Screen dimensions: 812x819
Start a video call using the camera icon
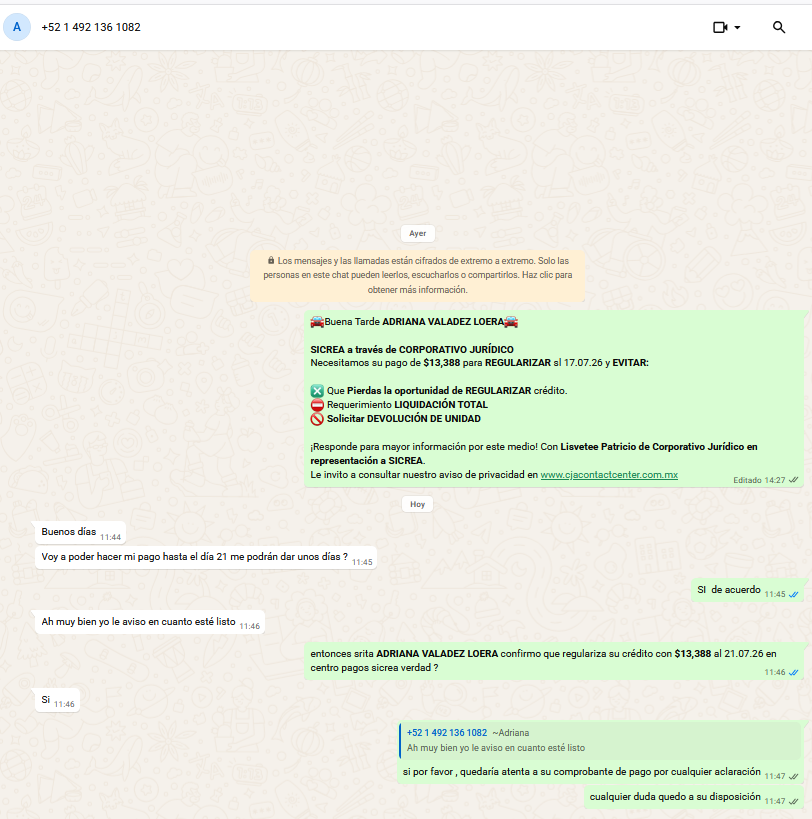[x=720, y=27]
